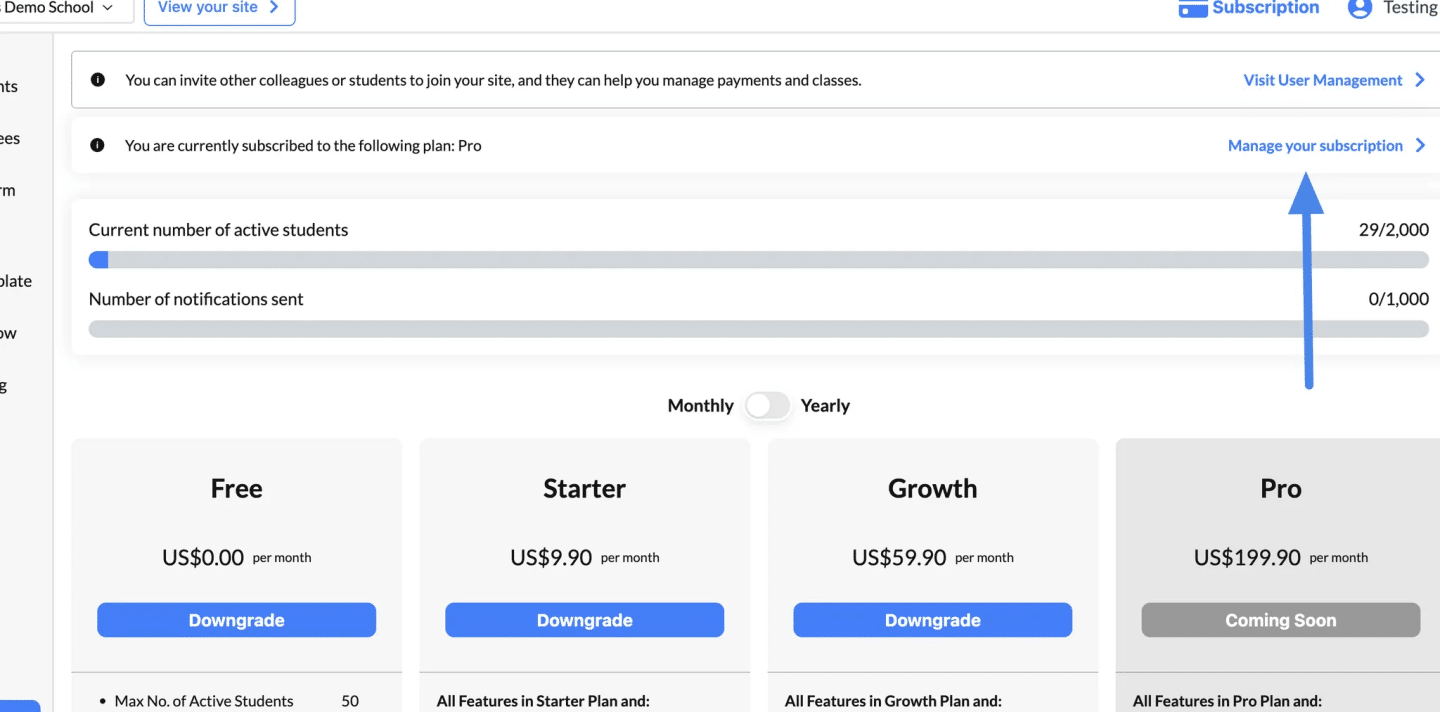Click info icon beside current plan message
The width and height of the screenshot is (1440, 712).
click(x=98, y=145)
